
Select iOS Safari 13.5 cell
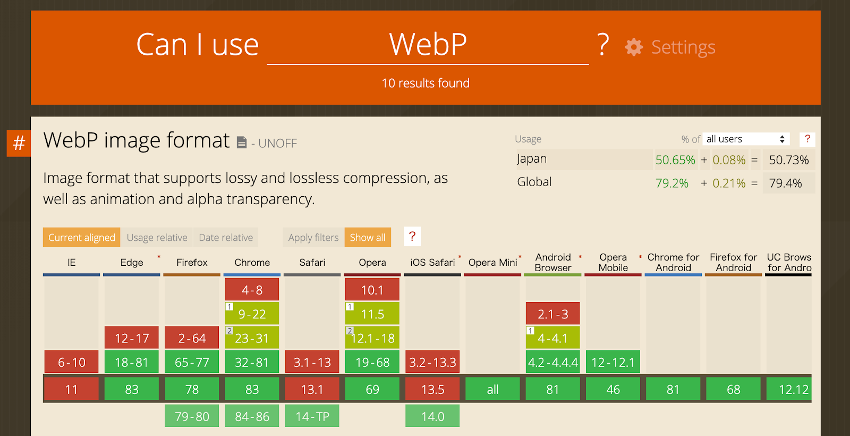pos(433,389)
